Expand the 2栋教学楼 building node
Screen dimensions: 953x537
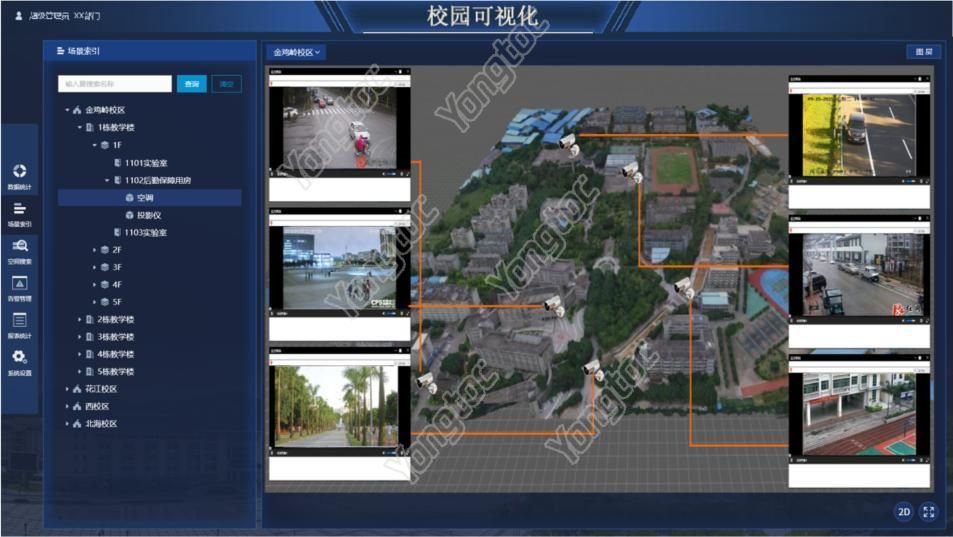(x=80, y=320)
